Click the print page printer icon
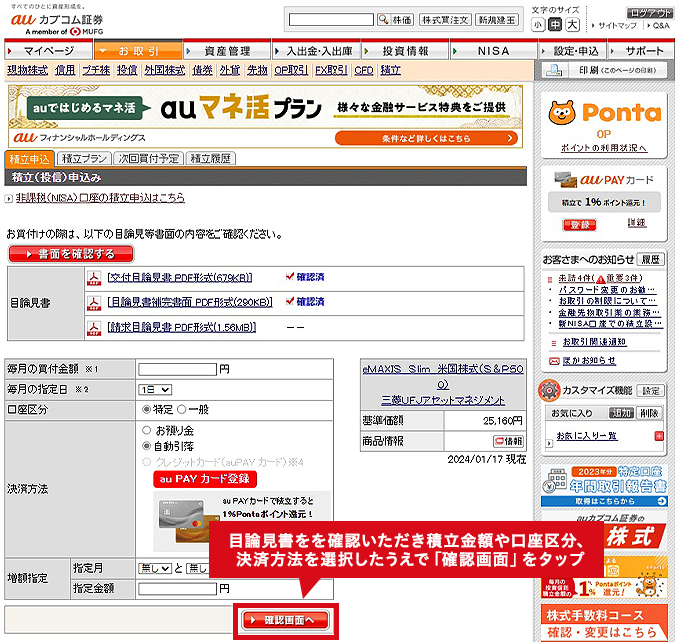680x642 pixels. tap(554, 70)
